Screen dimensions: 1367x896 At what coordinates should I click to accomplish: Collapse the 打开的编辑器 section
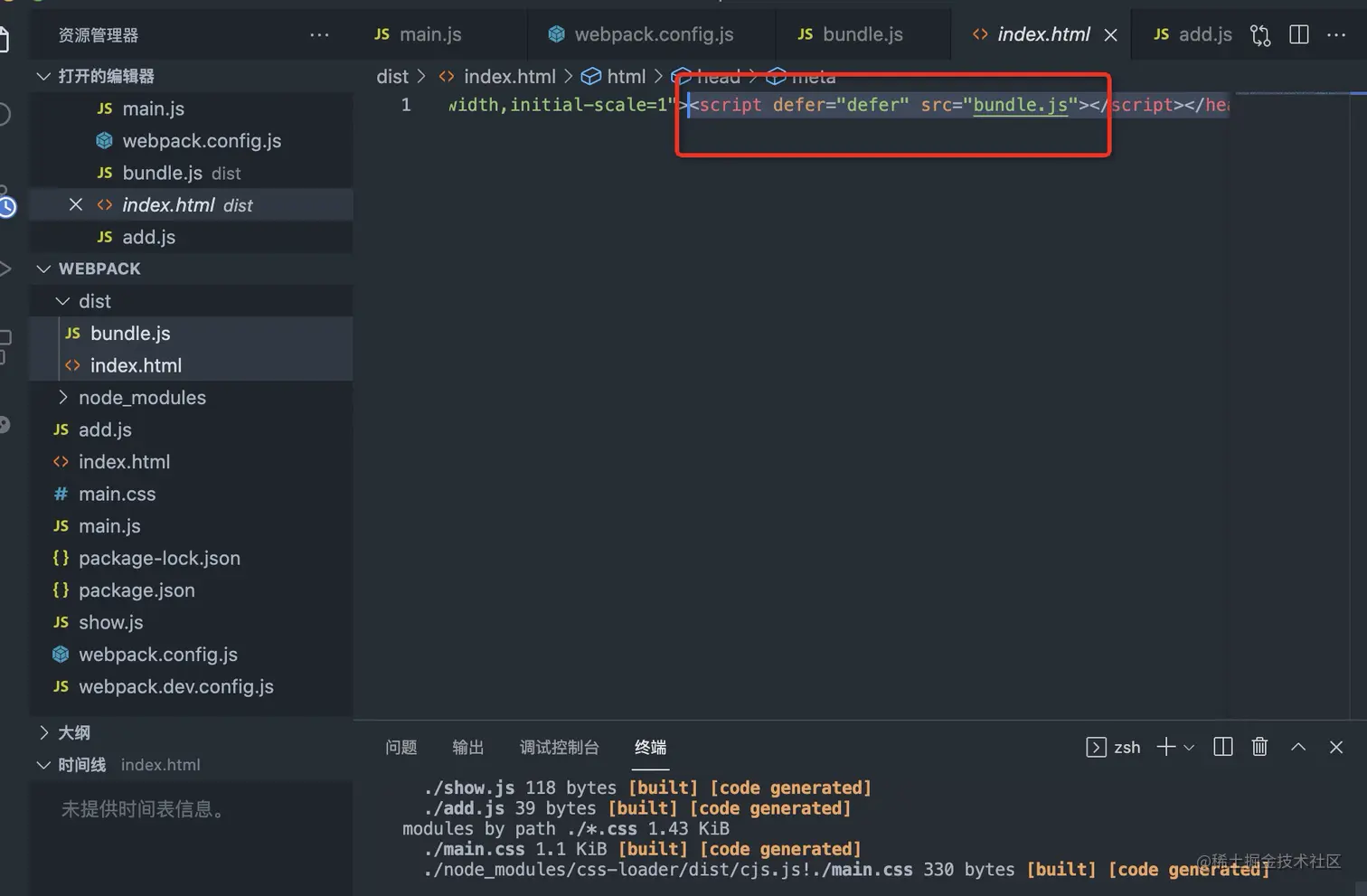43,76
